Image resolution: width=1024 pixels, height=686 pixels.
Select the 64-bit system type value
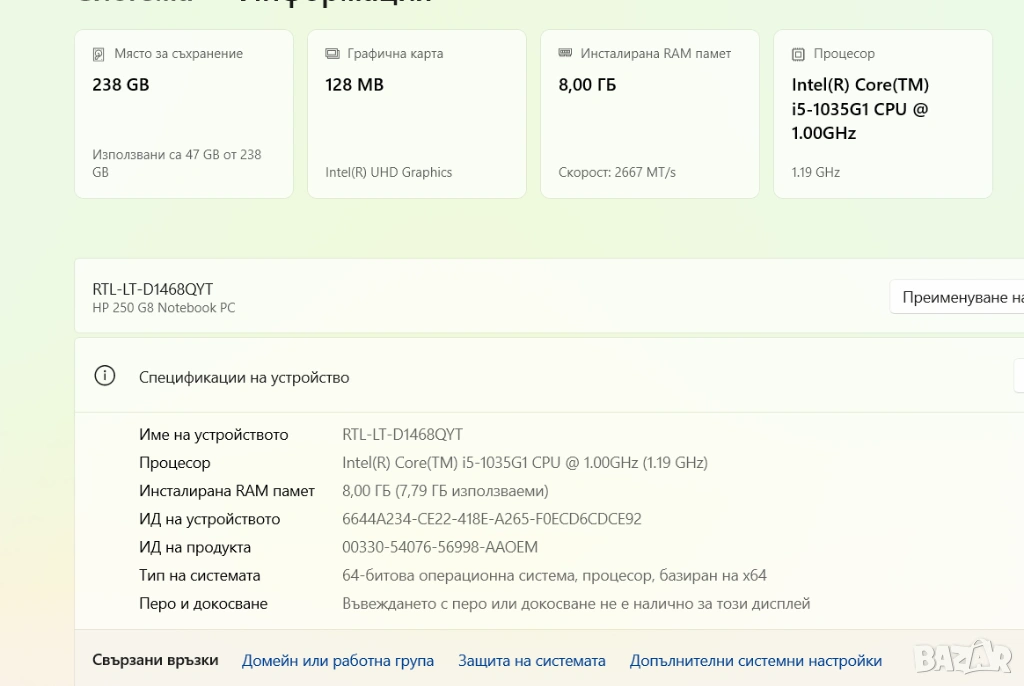(x=554, y=575)
